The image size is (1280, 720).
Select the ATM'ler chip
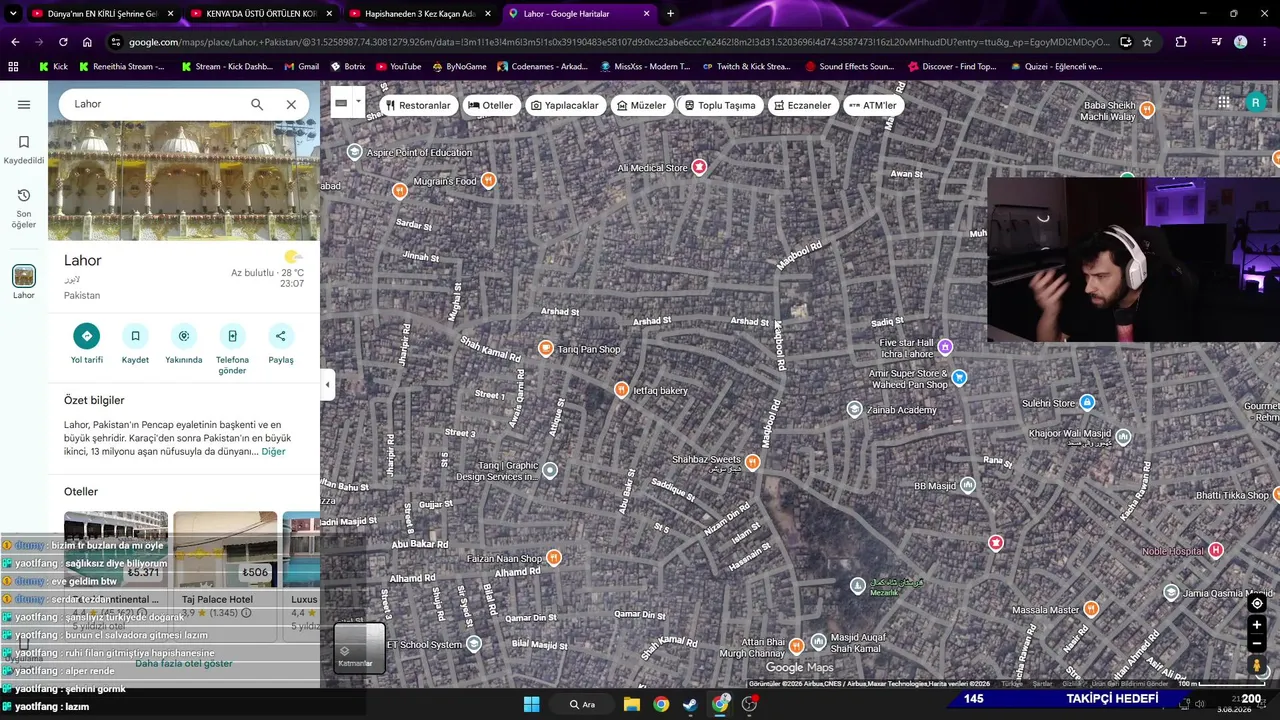coord(873,105)
